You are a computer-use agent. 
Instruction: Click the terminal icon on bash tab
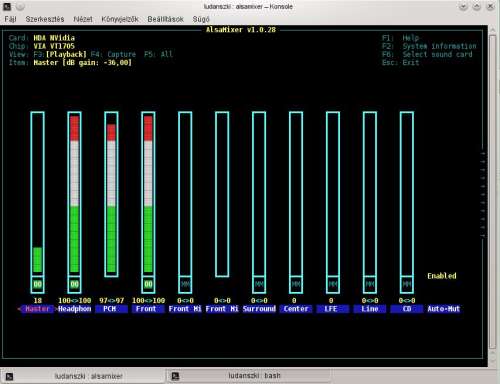pos(175,376)
